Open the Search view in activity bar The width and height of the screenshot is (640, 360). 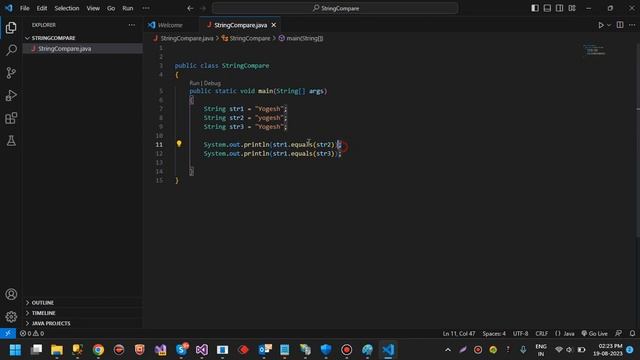coord(11,50)
